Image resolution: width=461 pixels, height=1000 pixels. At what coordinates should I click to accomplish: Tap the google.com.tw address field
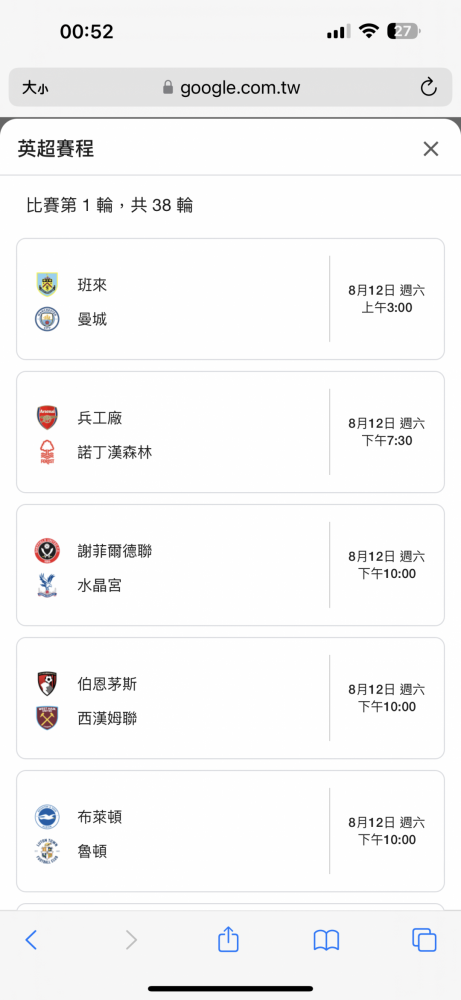(x=230, y=87)
